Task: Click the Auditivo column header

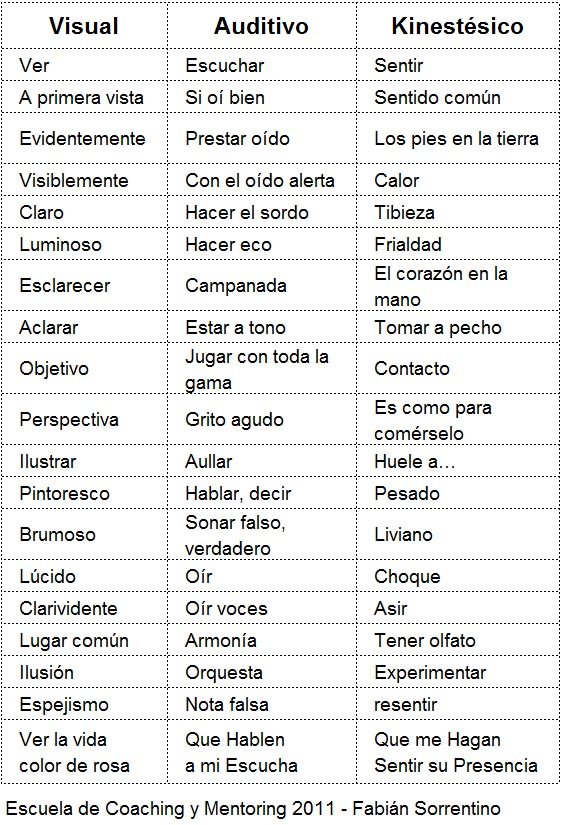Action: coord(261,26)
